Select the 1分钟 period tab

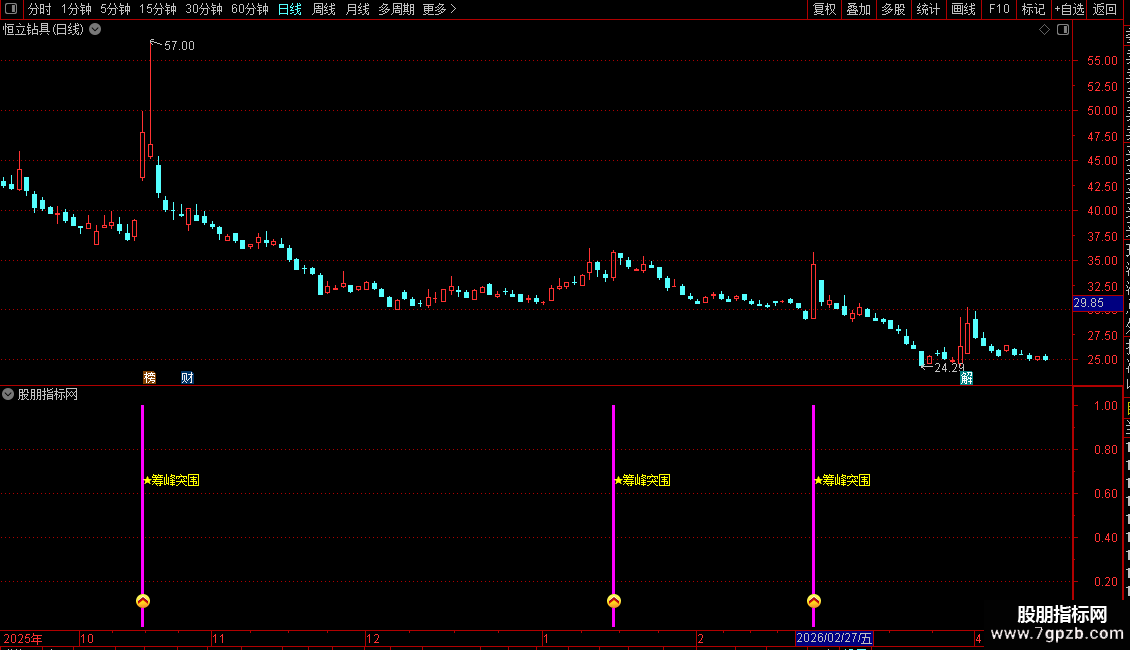click(x=76, y=9)
